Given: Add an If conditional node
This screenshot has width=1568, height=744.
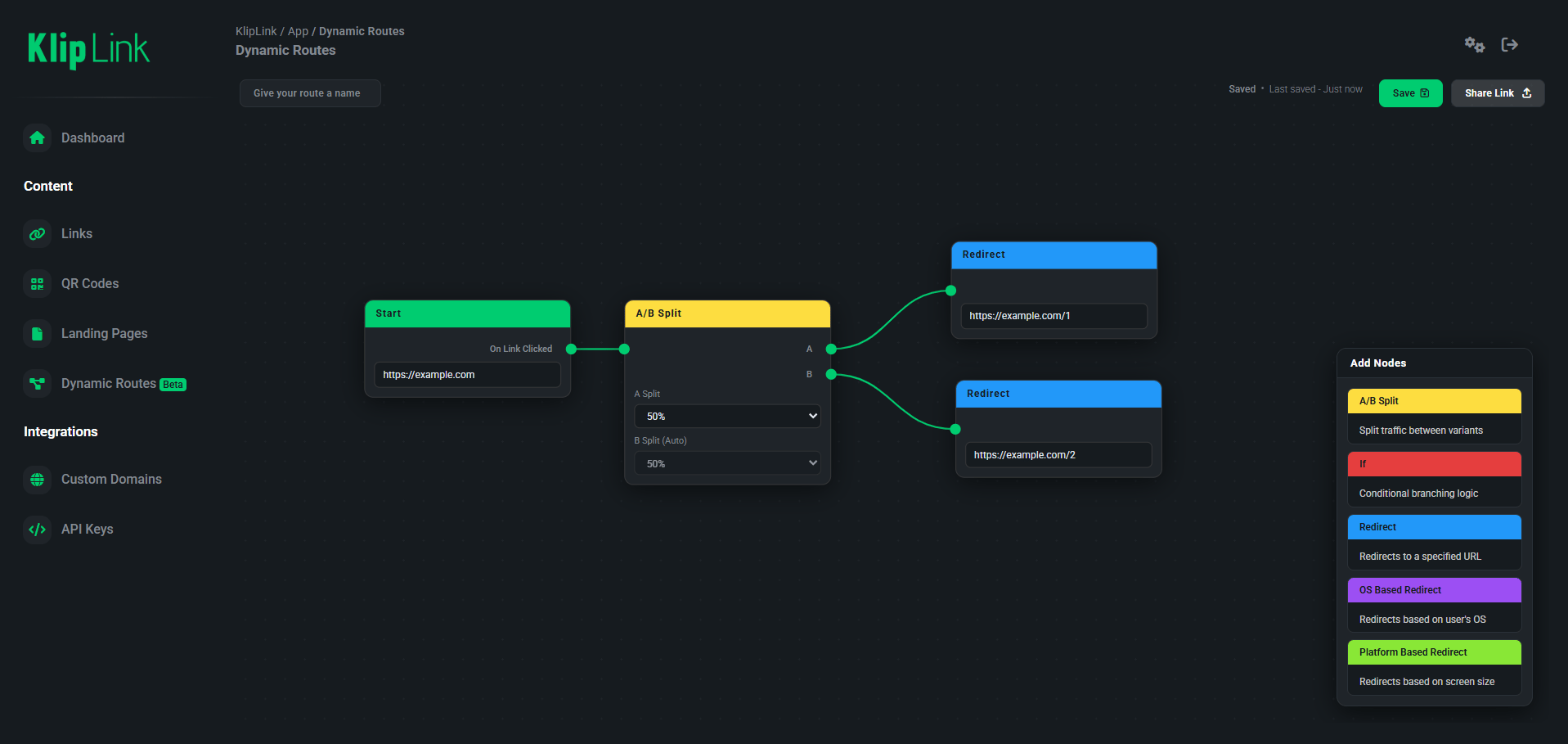Looking at the screenshot, I should [1434, 464].
